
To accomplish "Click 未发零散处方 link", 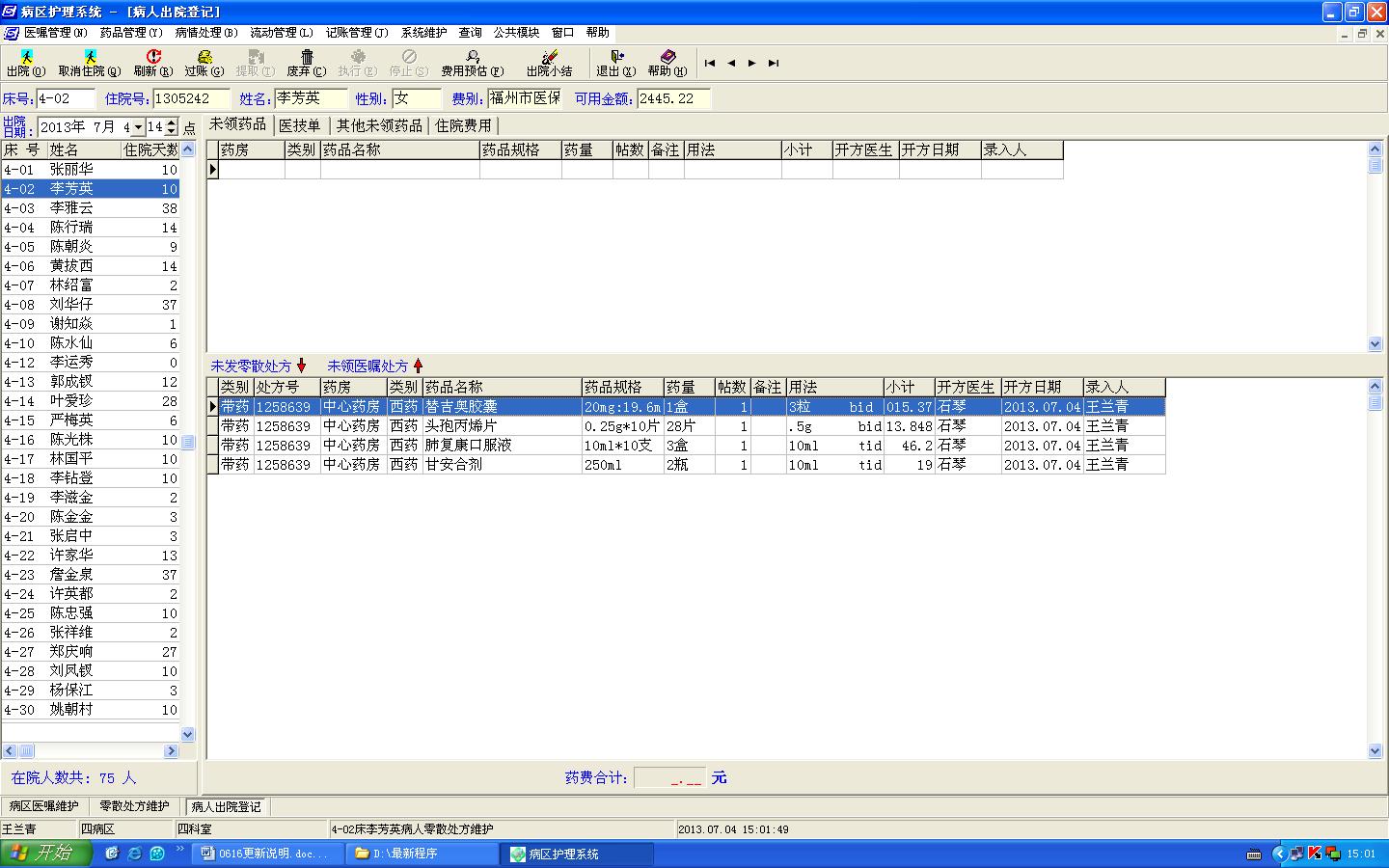I will (x=252, y=366).
